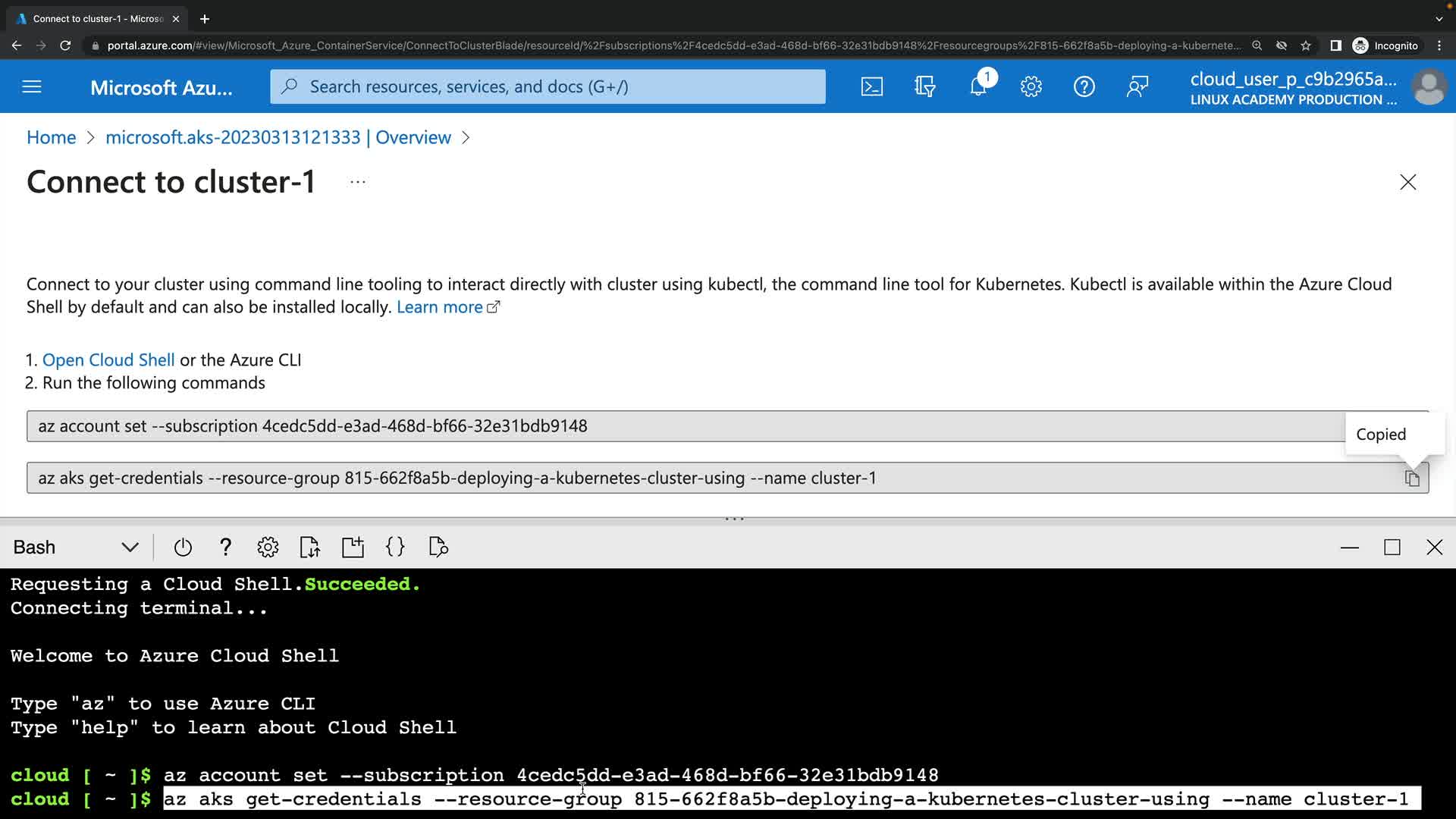This screenshot has width=1456, height=819.
Task: Open the Cloud Shell editor braces icon
Action: pyautogui.click(x=395, y=548)
